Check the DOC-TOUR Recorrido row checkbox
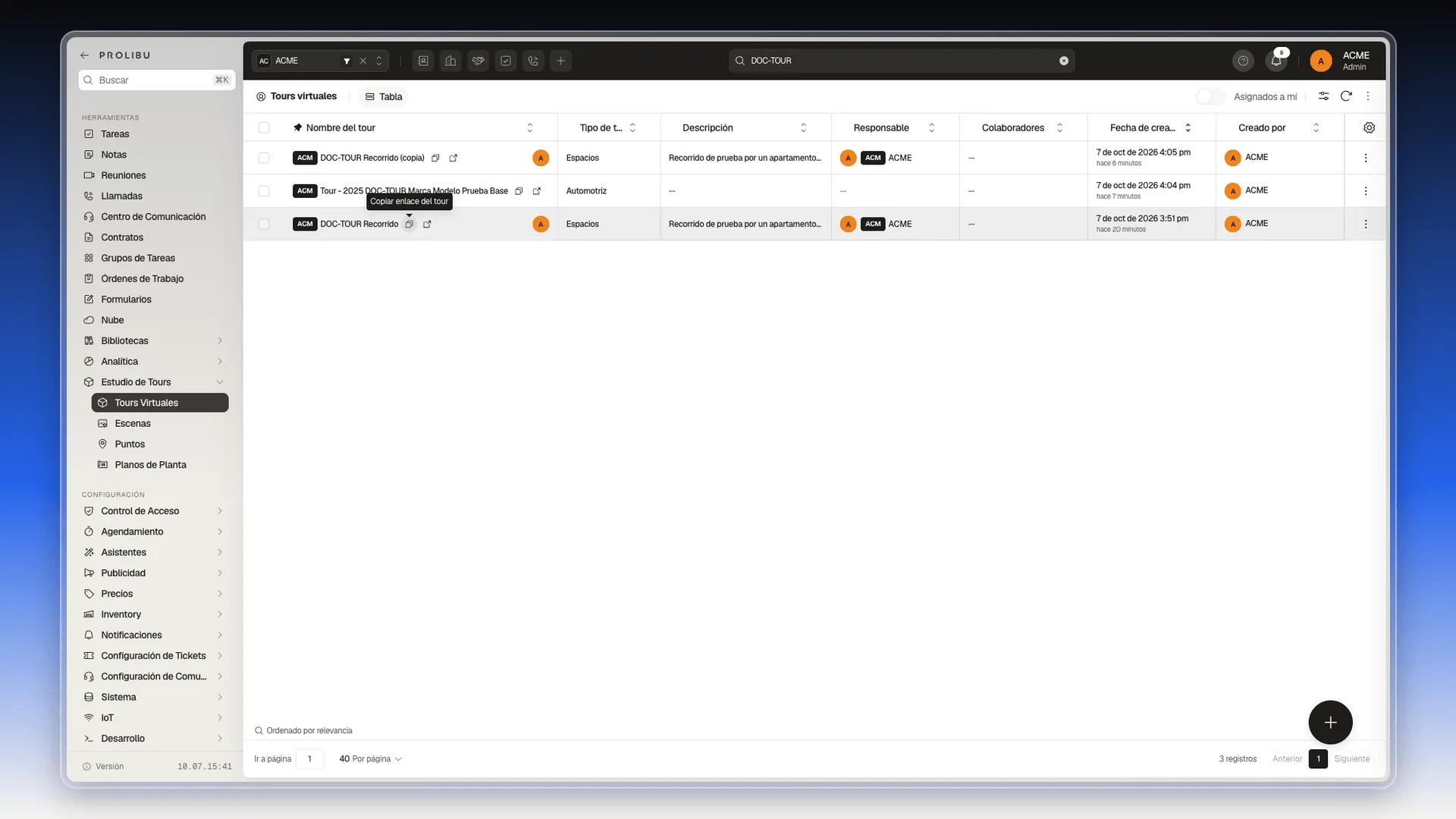 tap(264, 224)
